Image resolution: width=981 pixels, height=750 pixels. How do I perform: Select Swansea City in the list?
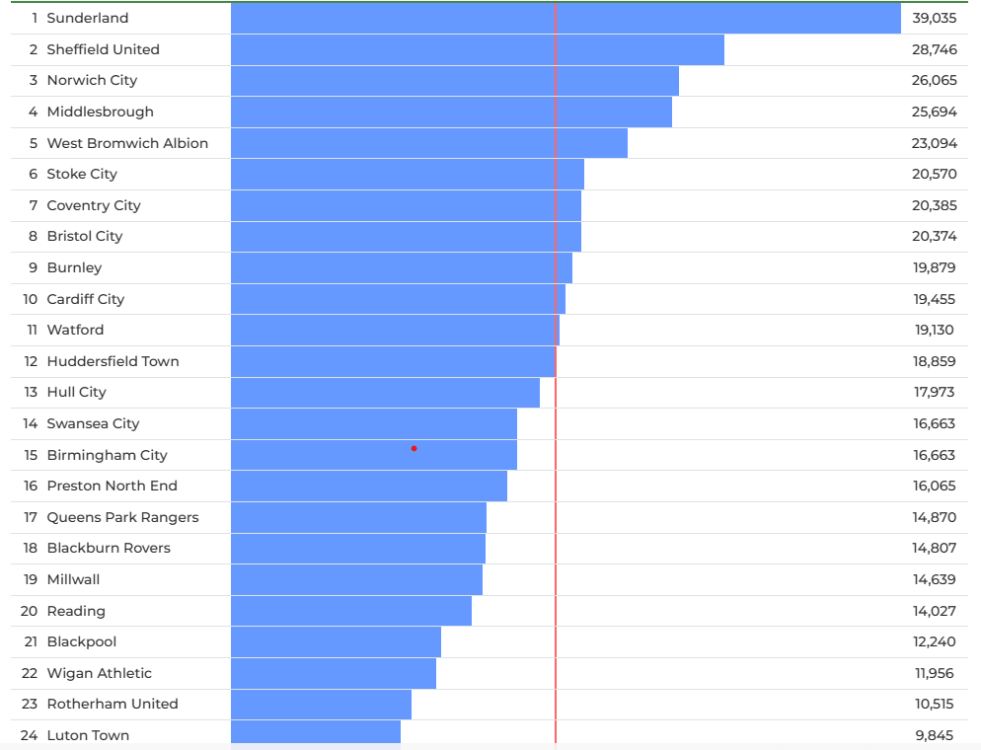[x=93, y=423]
